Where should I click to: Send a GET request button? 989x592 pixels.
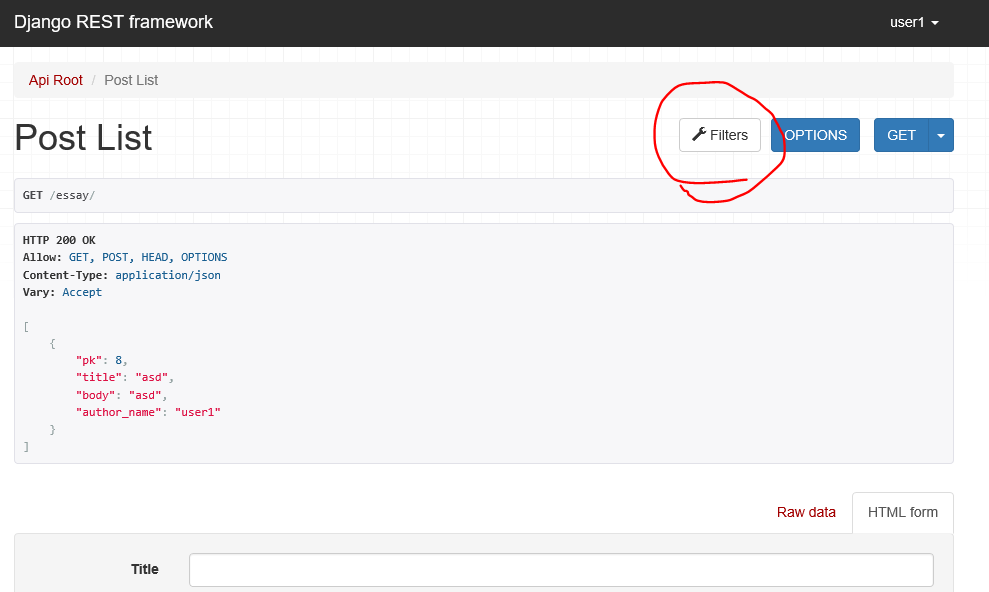point(901,135)
